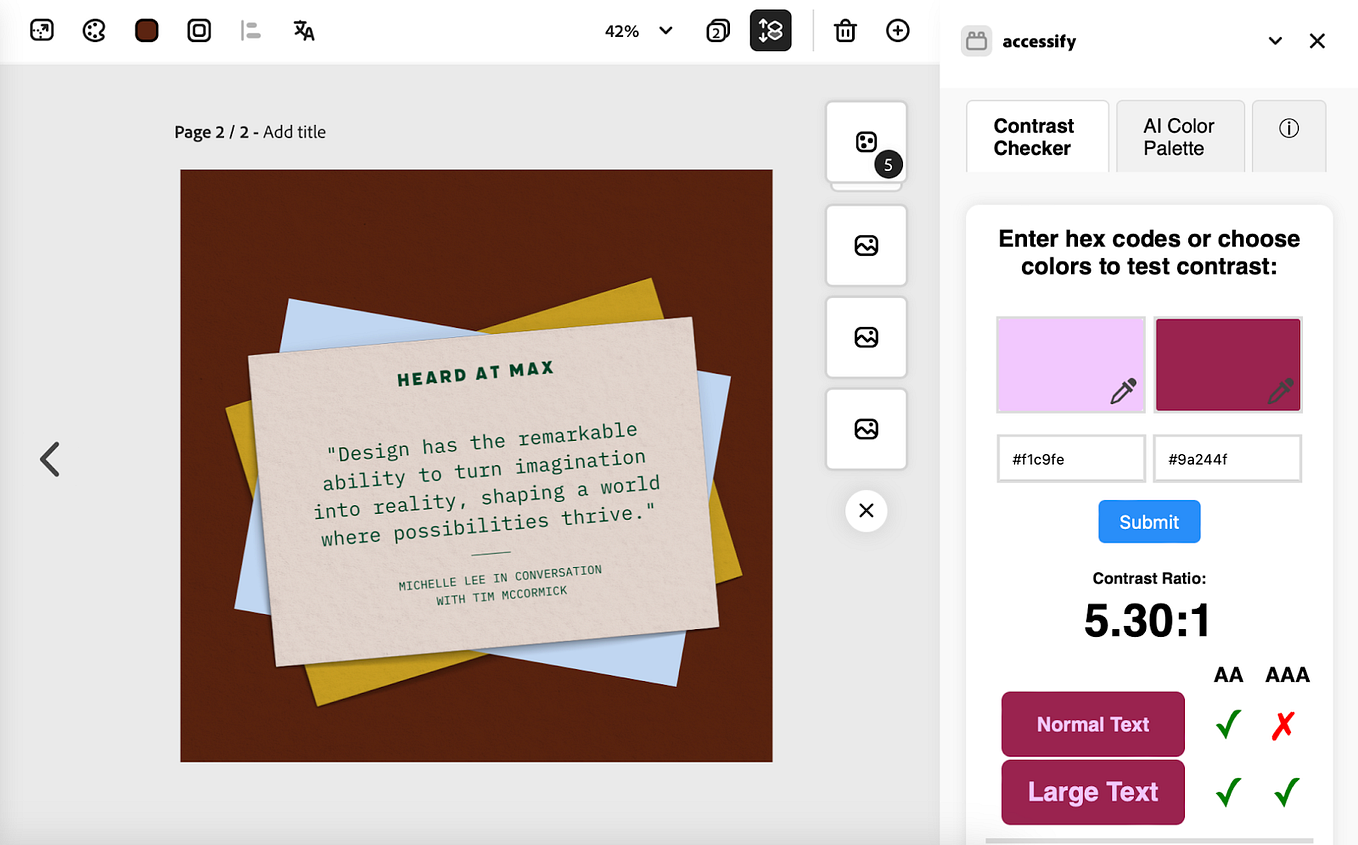The height and width of the screenshot is (845, 1358).
Task: Collapse the accessify panel with its chevron
Action: tap(1275, 40)
